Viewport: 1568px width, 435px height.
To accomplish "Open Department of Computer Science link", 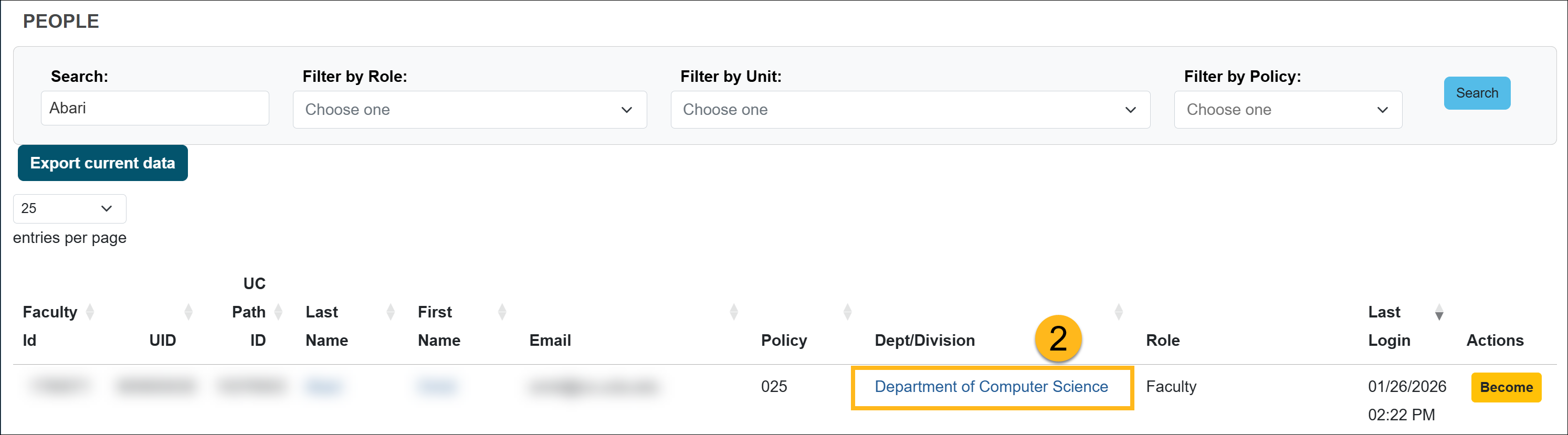I will point(991,387).
